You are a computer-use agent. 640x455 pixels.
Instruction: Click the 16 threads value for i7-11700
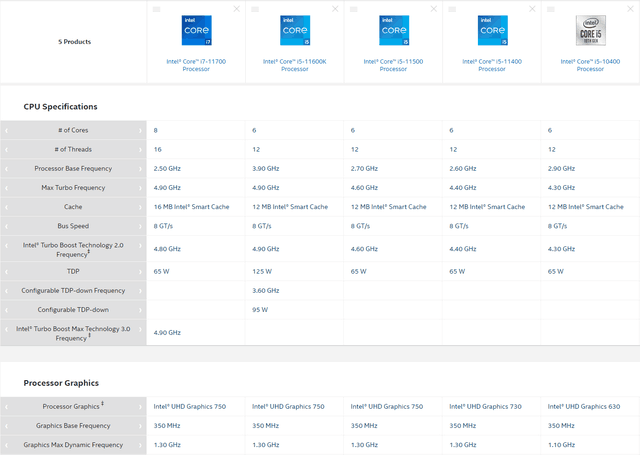click(158, 149)
